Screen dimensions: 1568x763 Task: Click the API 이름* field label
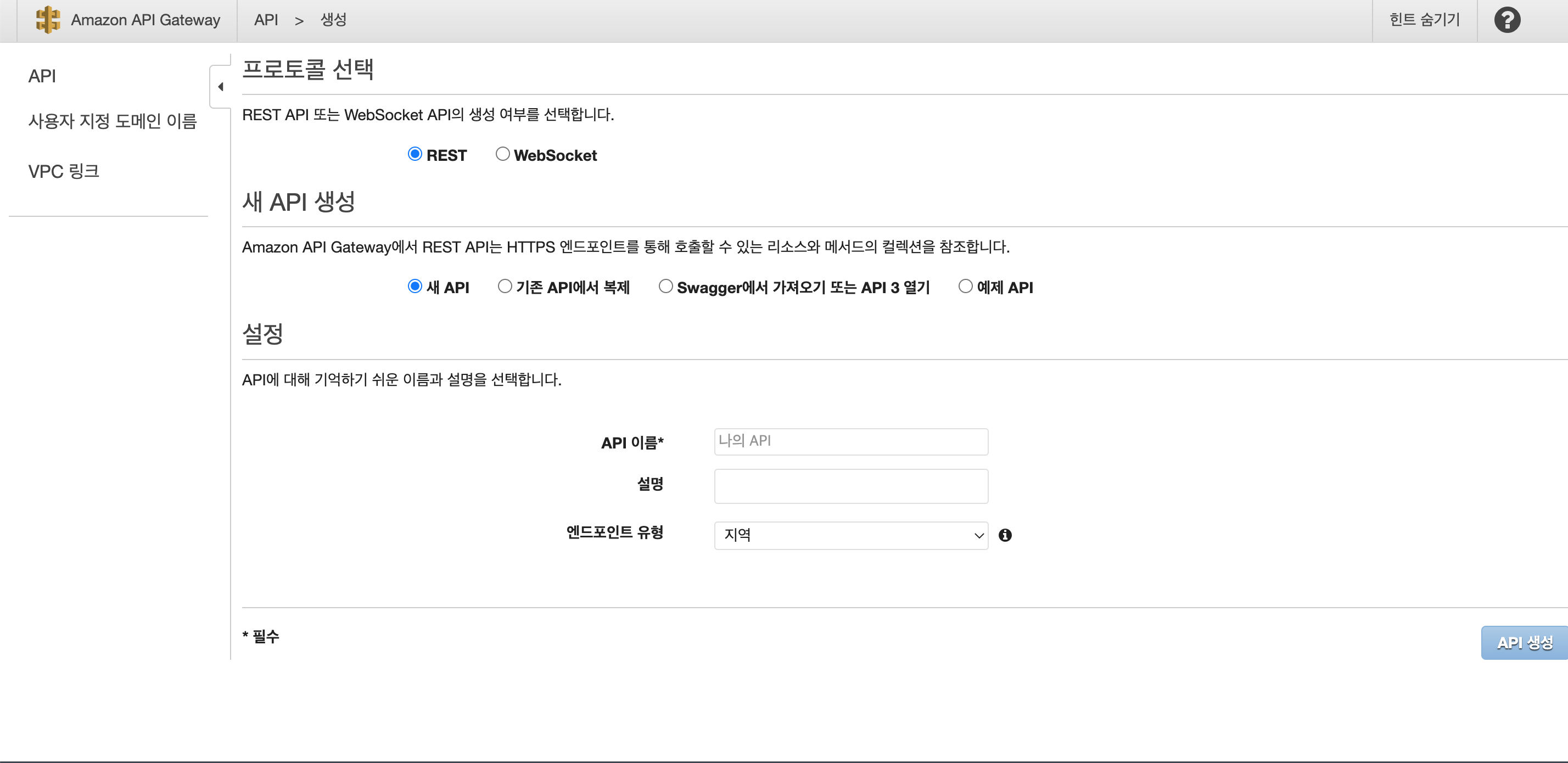point(632,442)
